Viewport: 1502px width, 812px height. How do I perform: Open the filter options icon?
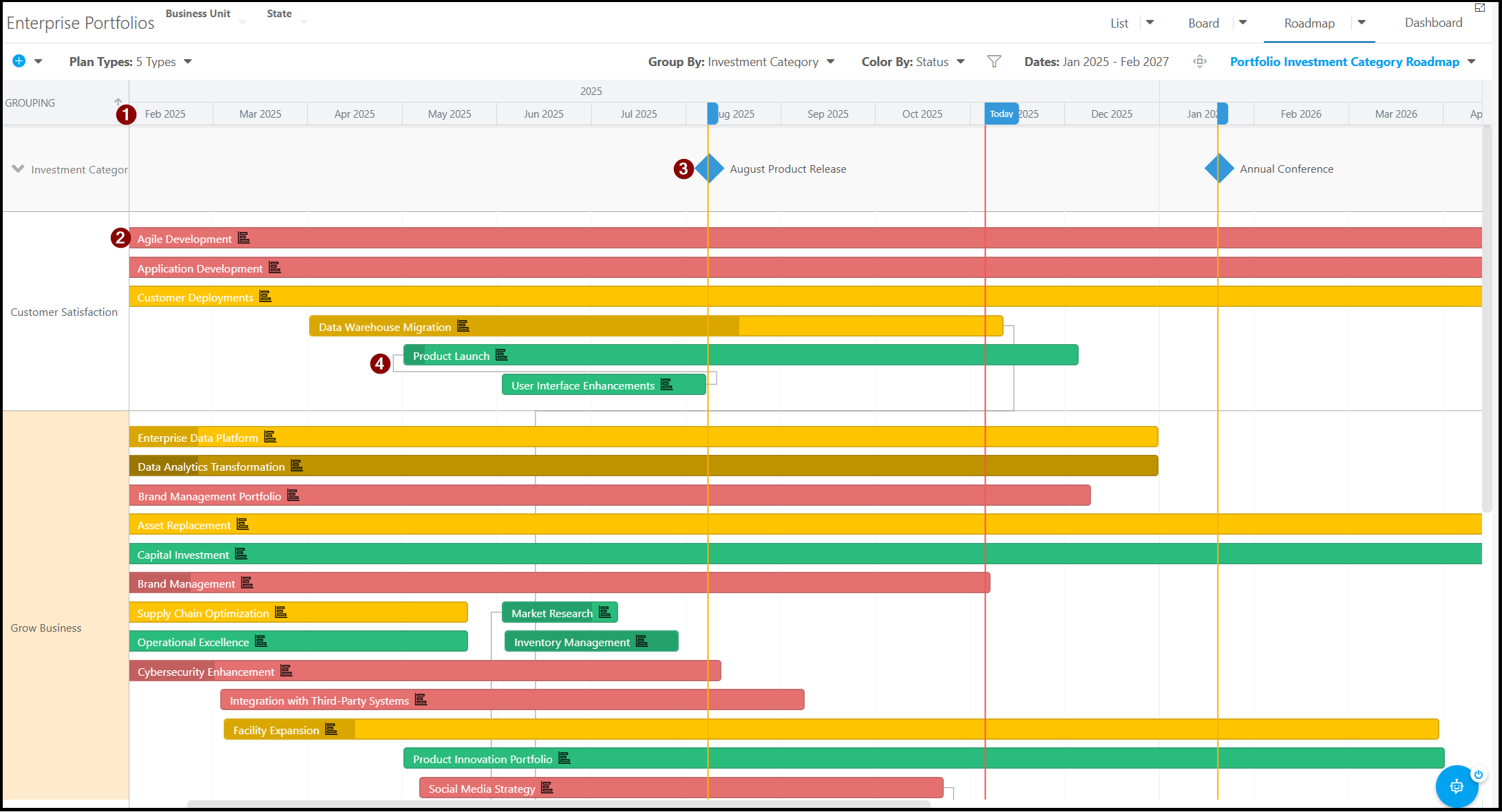994,61
